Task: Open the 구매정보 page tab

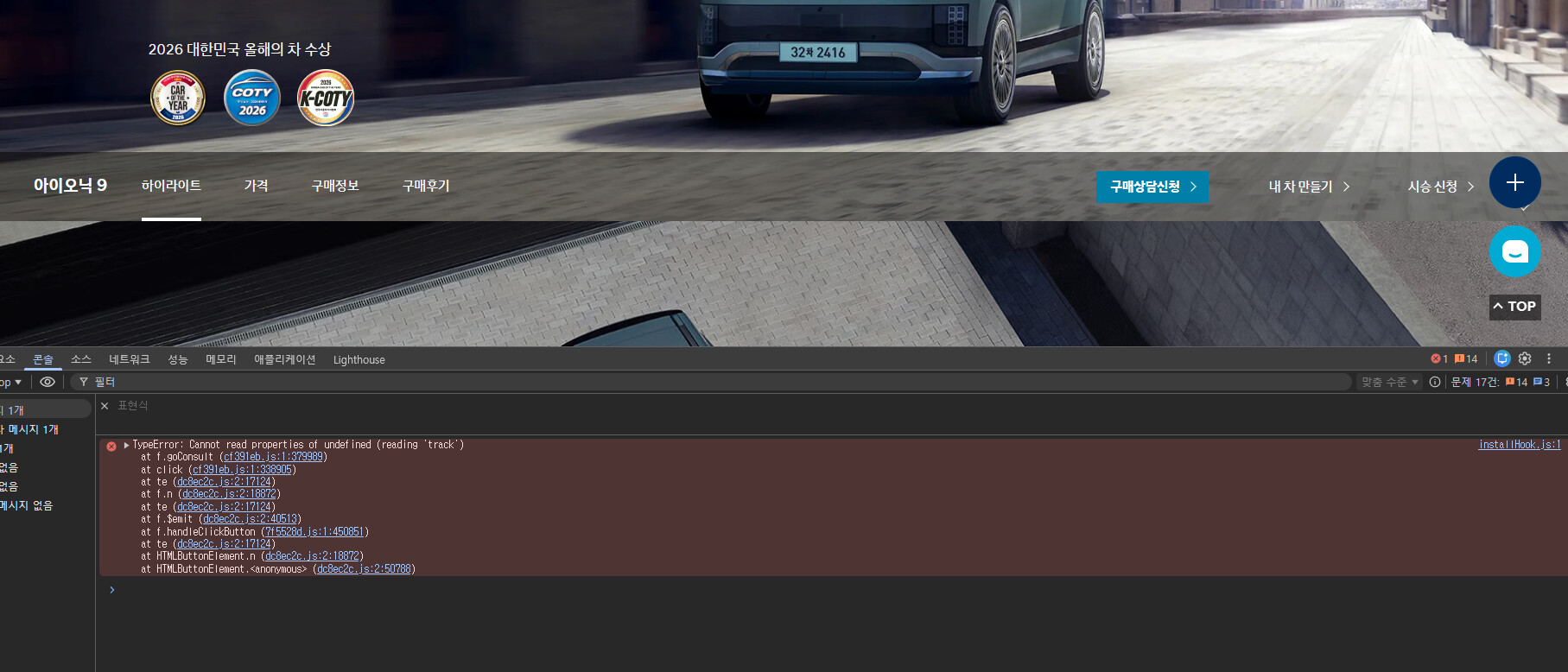Action: tap(335, 186)
